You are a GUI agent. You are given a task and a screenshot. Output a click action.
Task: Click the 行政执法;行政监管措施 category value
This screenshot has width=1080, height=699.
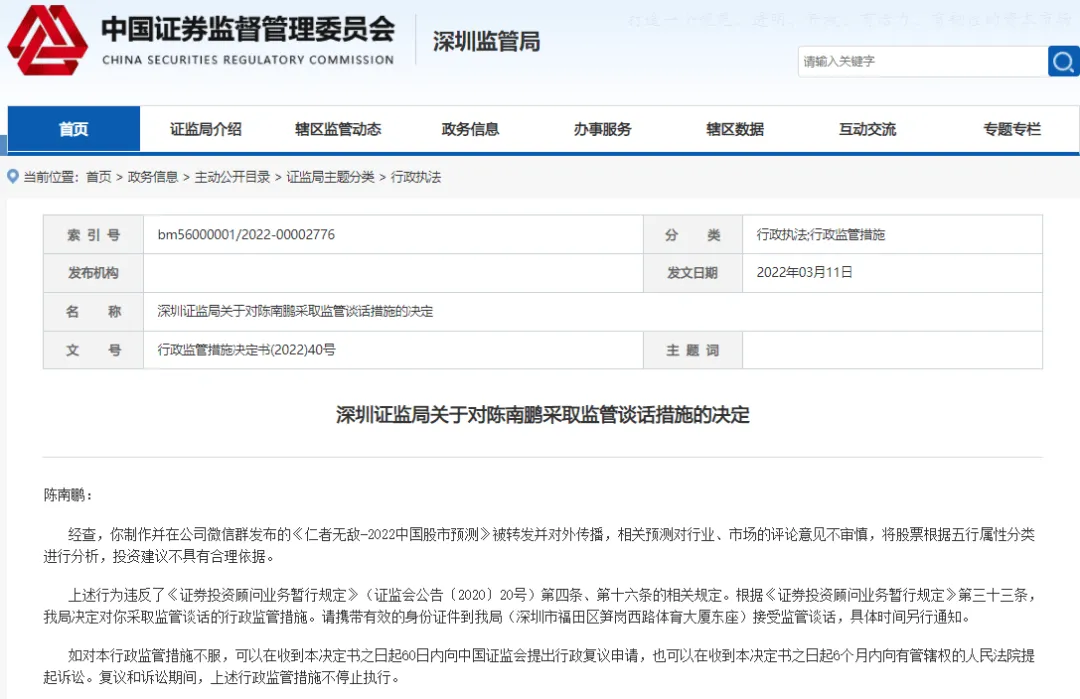(x=821, y=234)
